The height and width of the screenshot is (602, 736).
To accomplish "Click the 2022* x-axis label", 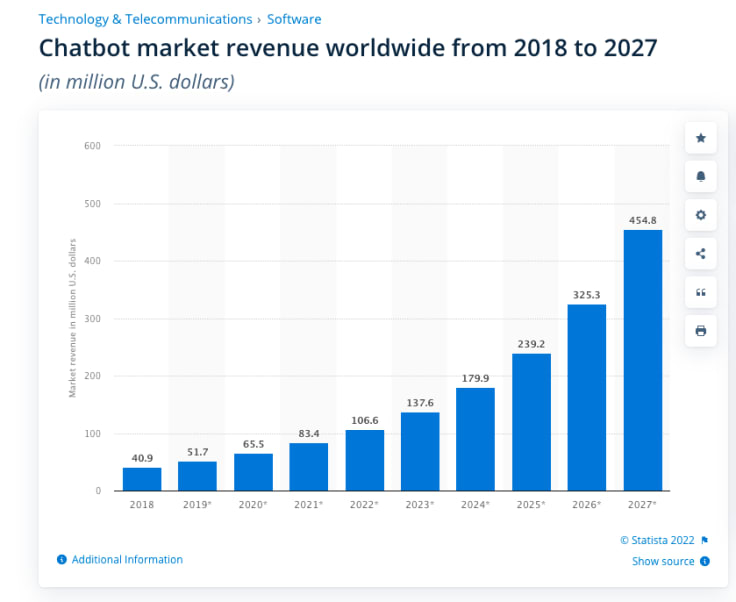I will click(364, 504).
